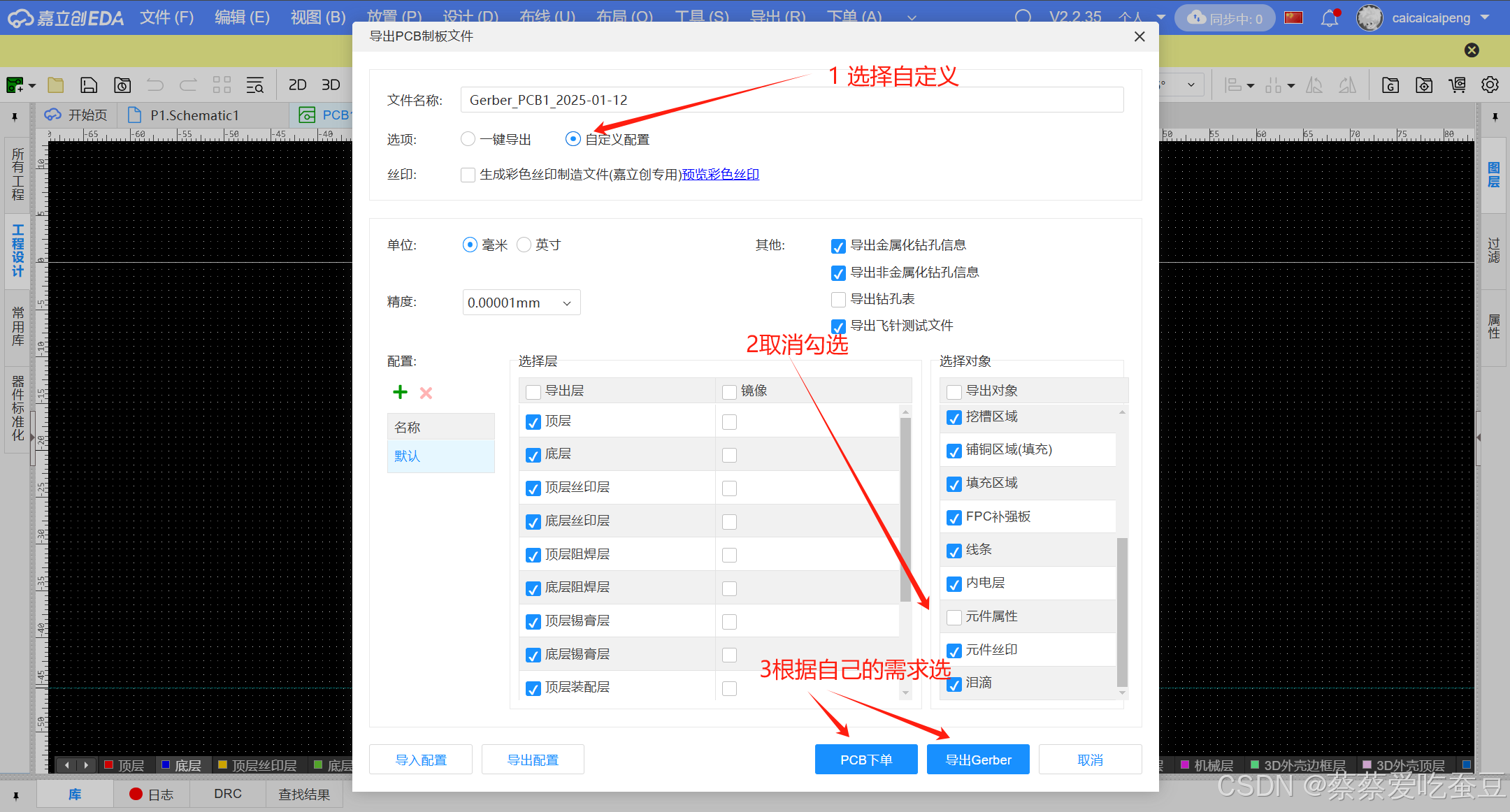The image size is (1510, 812).
Task: Enable the 元件属性 checkbox
Action: click(x=954, y=617)
